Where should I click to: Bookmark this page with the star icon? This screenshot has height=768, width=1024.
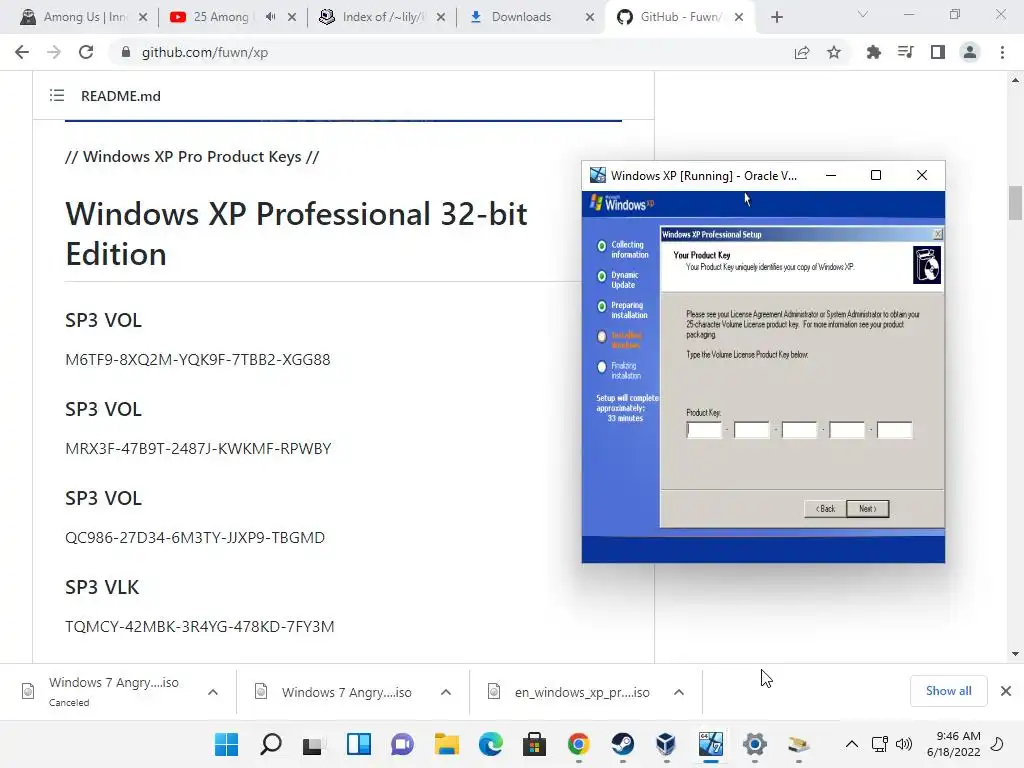(x=834, y=52)
